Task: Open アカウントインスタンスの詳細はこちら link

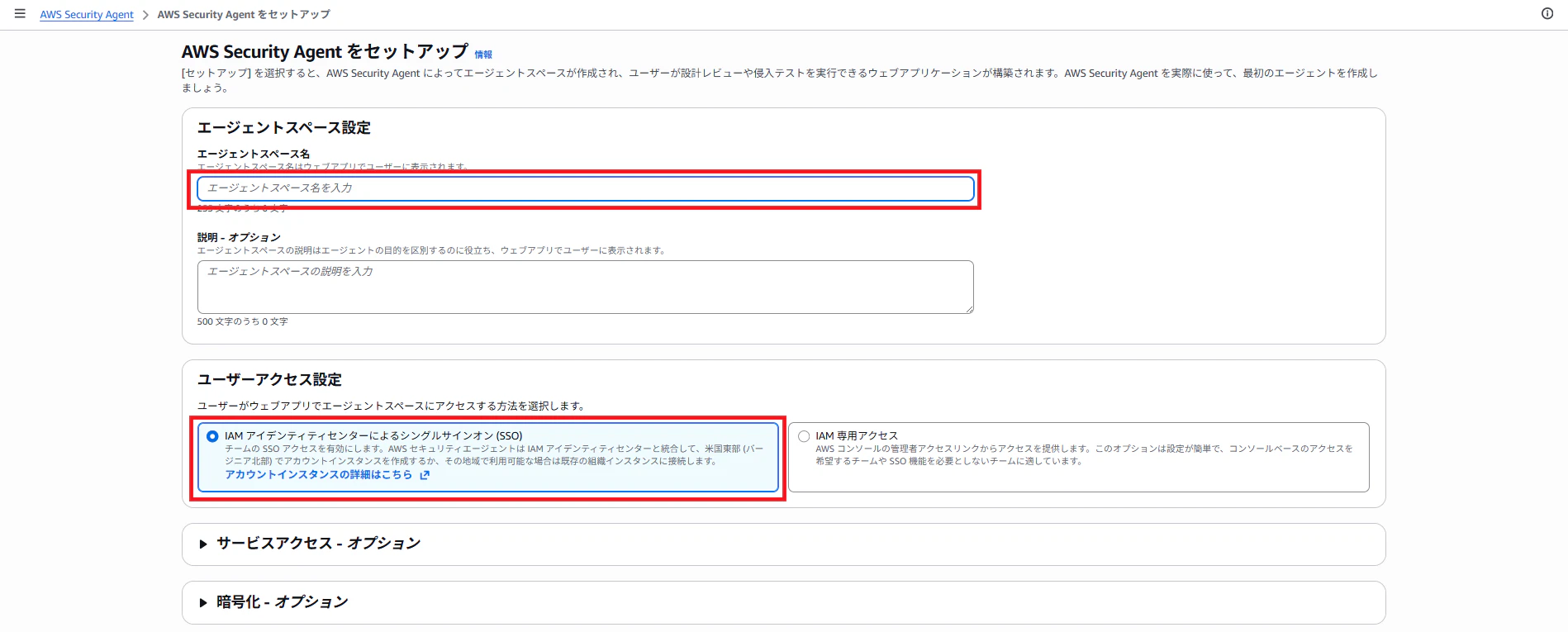Action: tap(318, 475)
